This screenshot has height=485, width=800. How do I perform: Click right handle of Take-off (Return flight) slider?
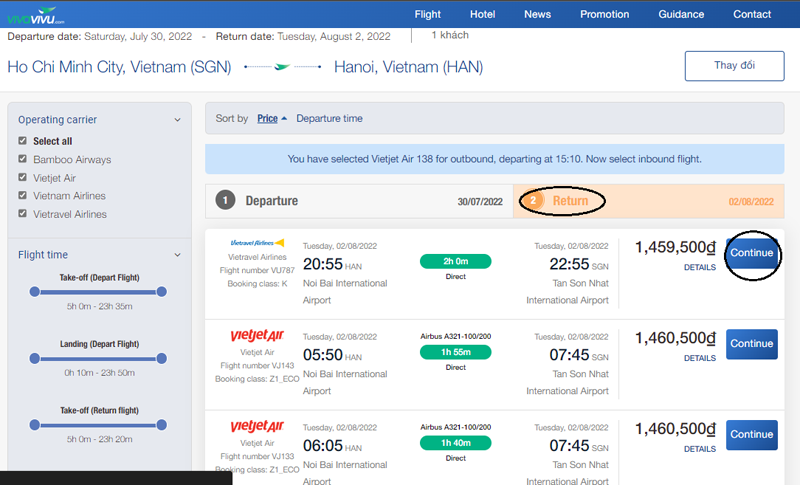162,425
